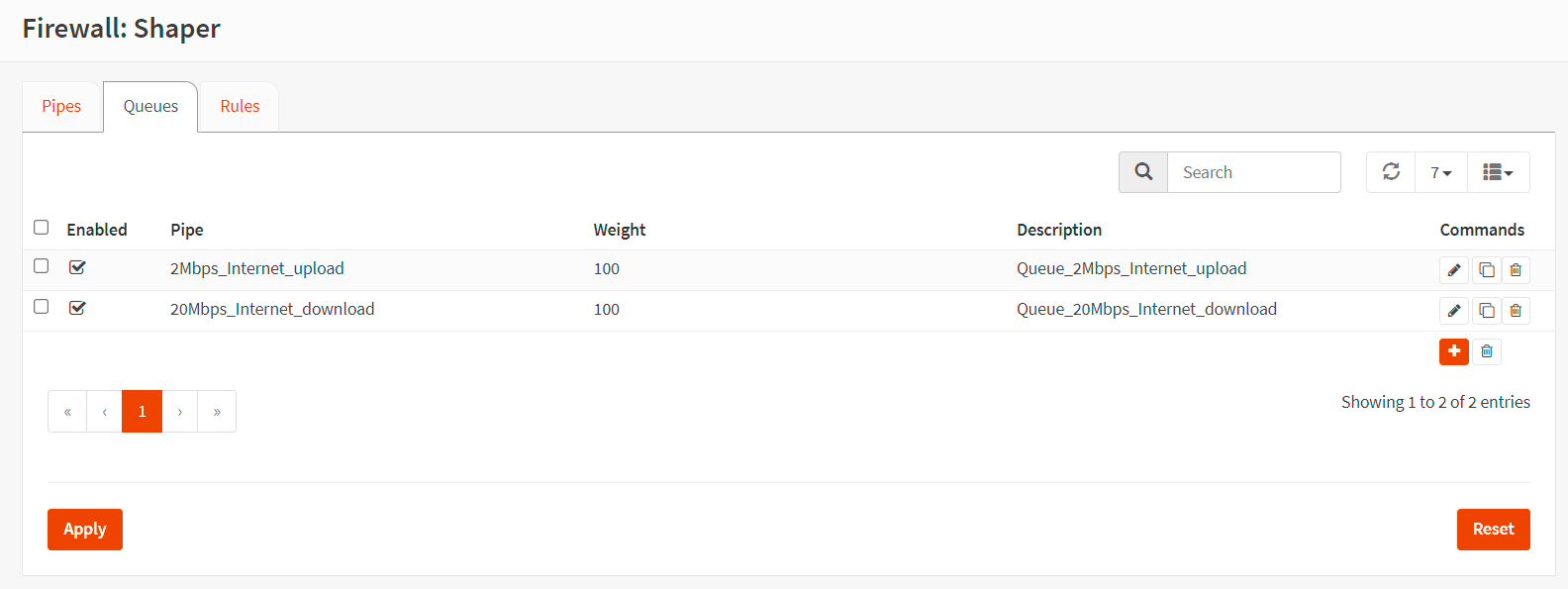Toggle enabled state of 2Mbps_Internet_upload queue
Screen dimensions: 1568x589
click(x=77, y=267)
